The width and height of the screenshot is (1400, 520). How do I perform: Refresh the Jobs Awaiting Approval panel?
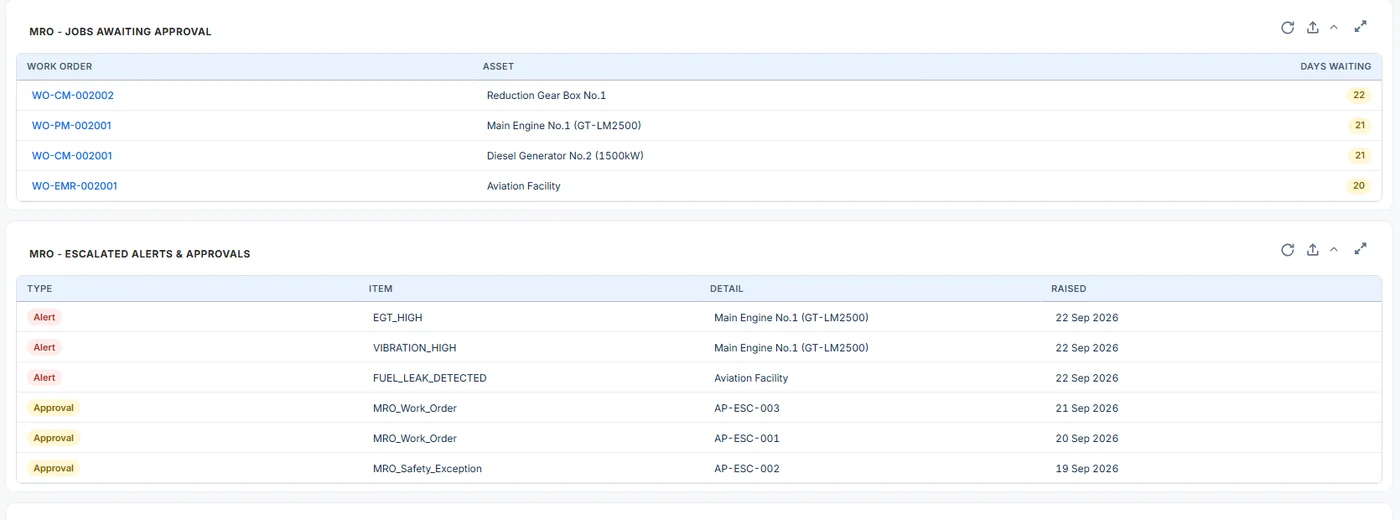(x=1288, y=28)
